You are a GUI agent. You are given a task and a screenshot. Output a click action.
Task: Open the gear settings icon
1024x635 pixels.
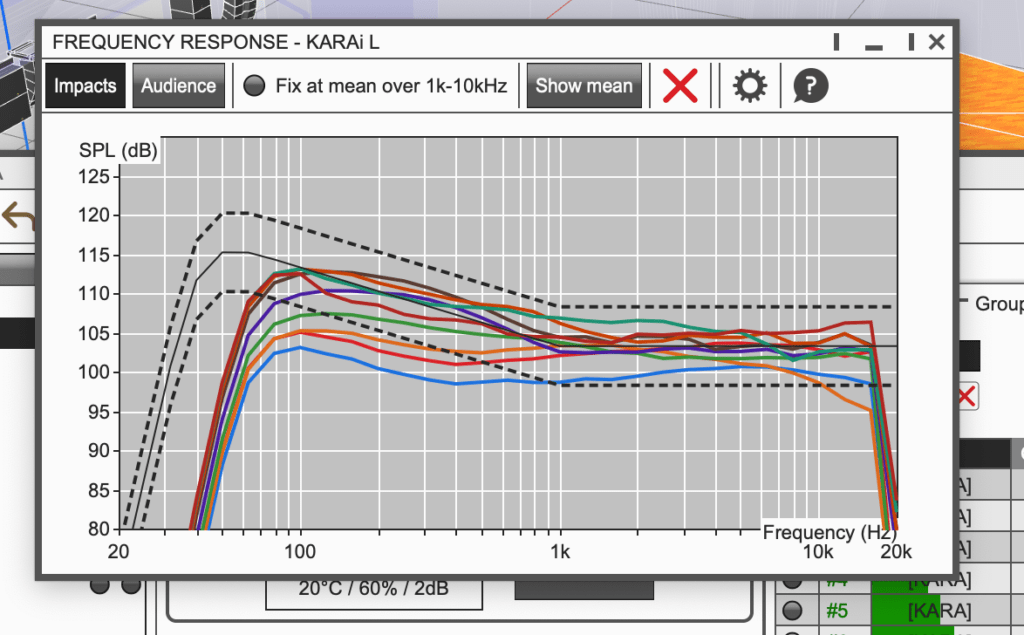click(x=749, y=86)
